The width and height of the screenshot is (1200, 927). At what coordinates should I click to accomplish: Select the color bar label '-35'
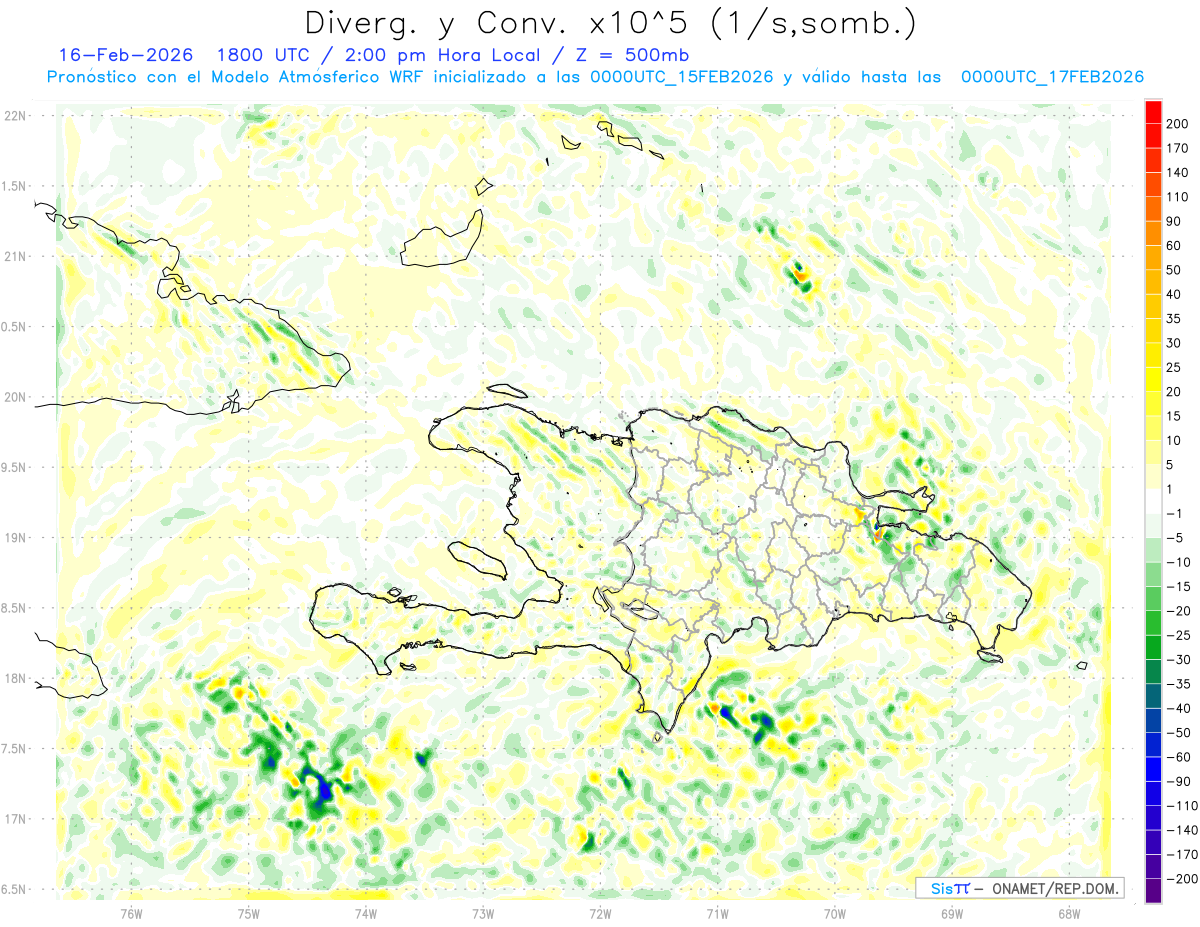tap(1179, 684)
